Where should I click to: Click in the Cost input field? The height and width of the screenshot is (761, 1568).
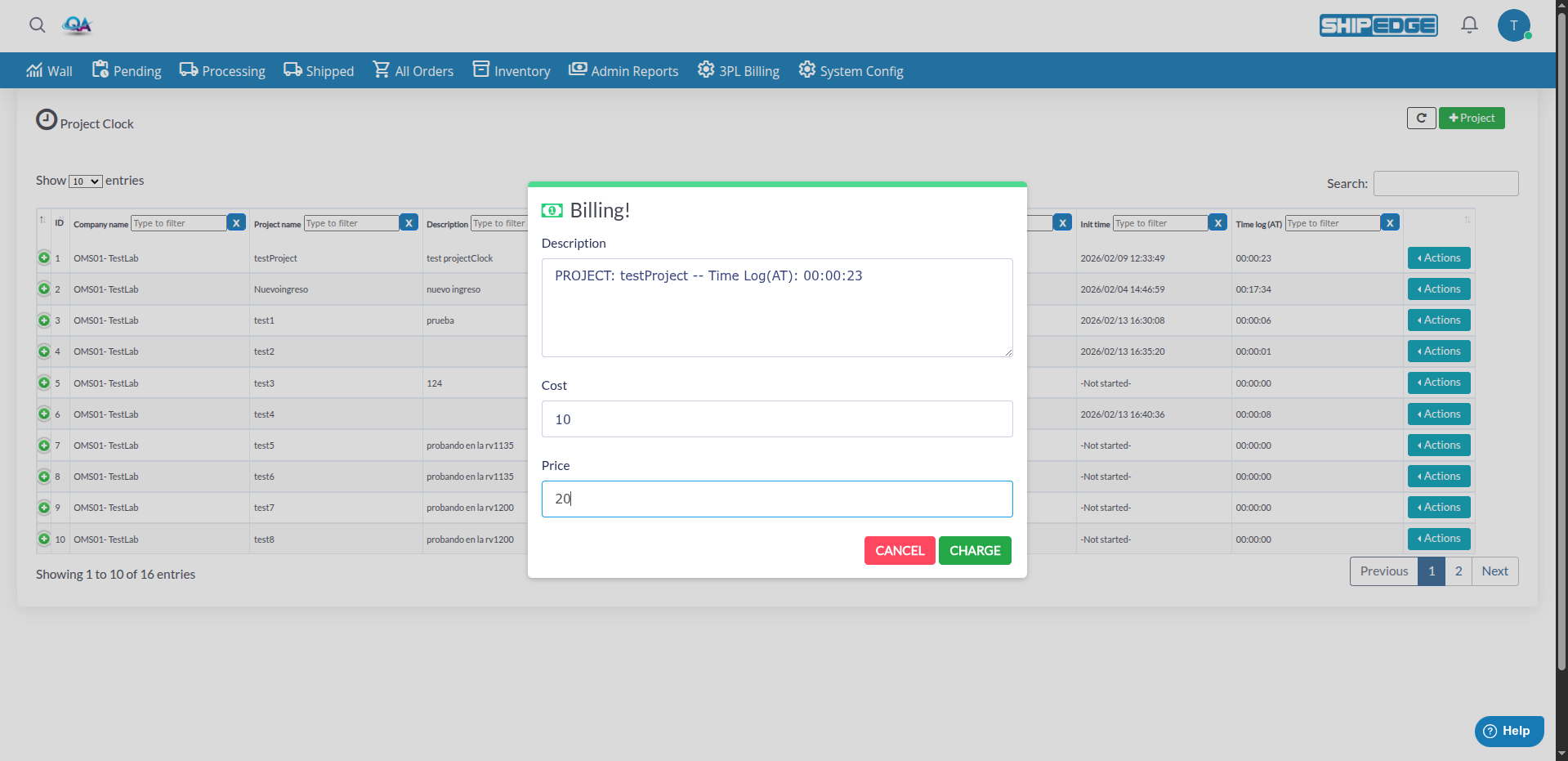click(776, 419)
